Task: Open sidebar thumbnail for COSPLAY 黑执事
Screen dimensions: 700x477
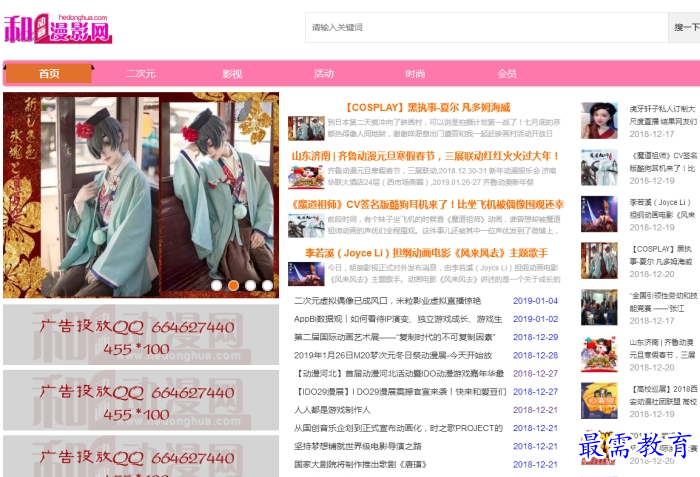Action: tap(599, 261)
